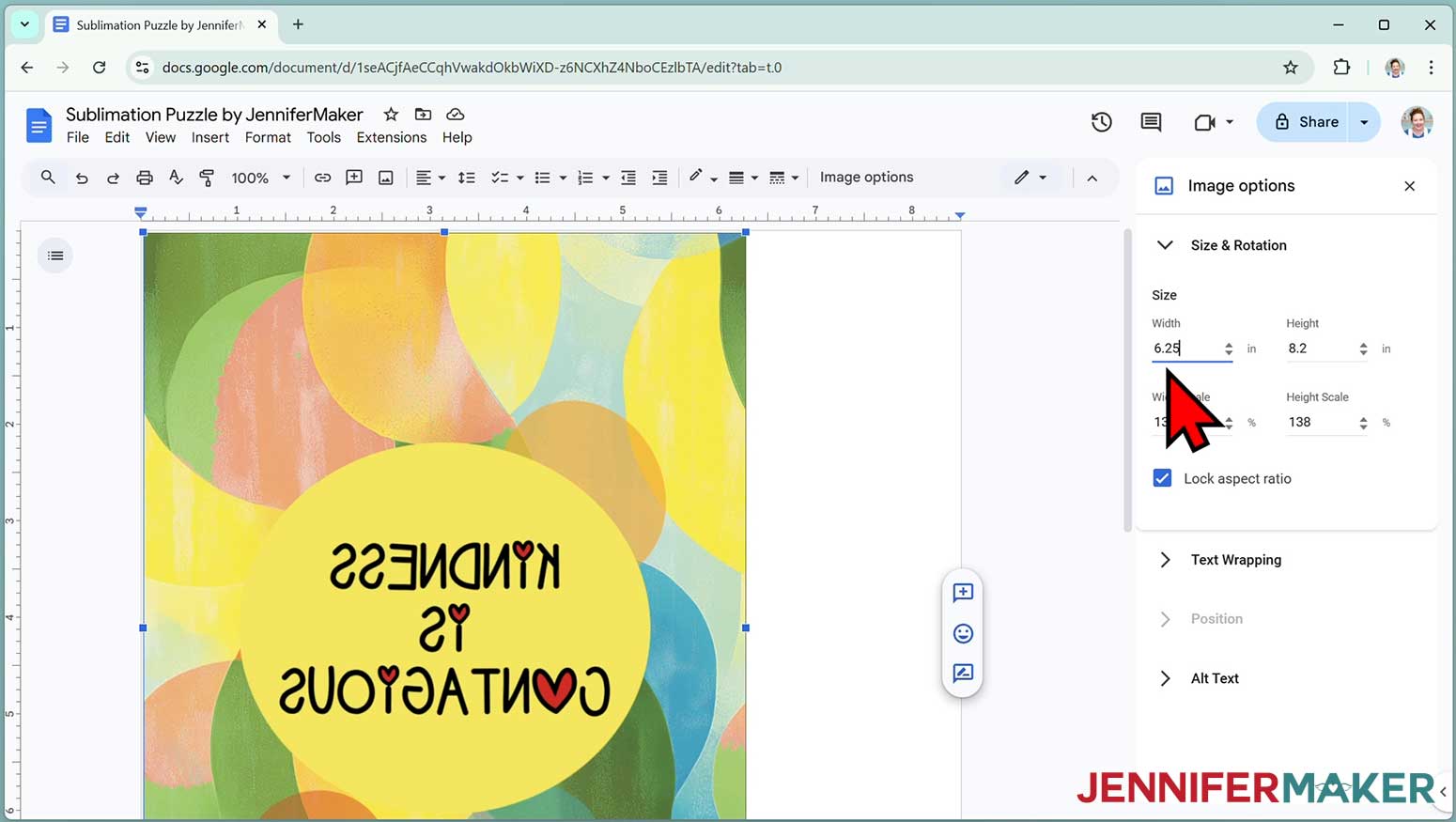
Task: Open Google account avatar
Action: click(1417, 122)
